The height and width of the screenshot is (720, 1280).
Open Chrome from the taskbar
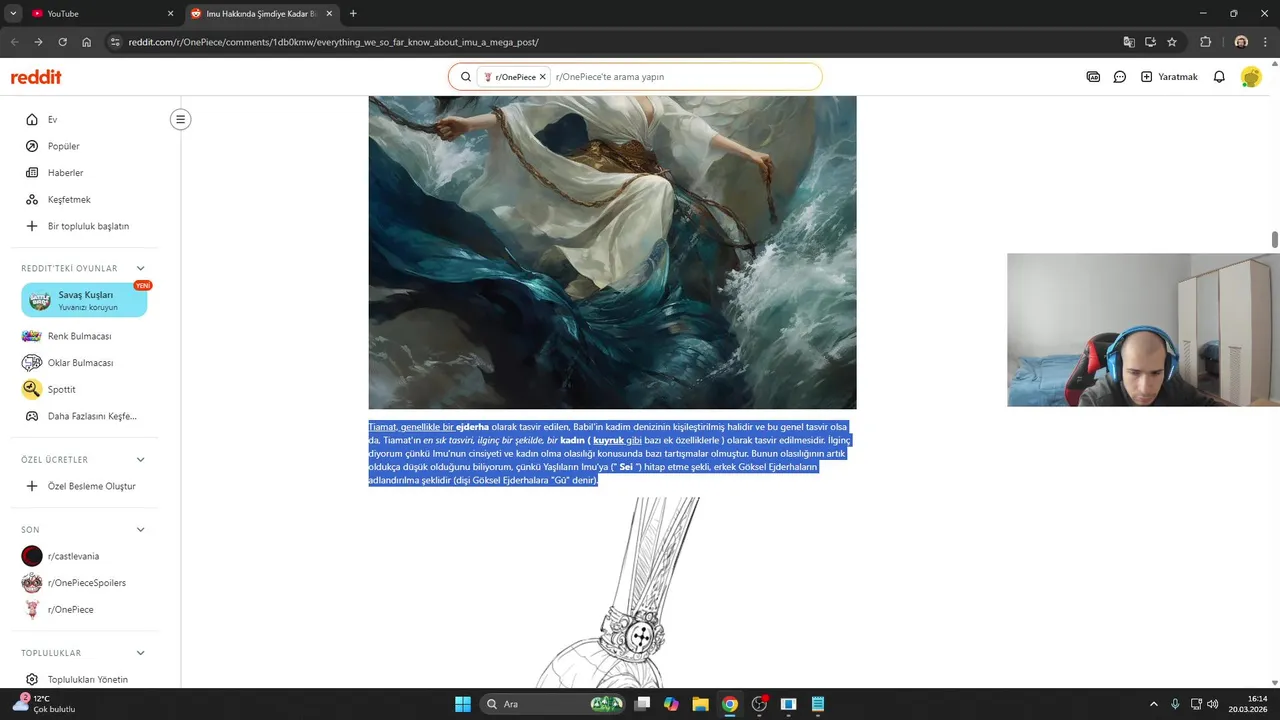(730, 704)
